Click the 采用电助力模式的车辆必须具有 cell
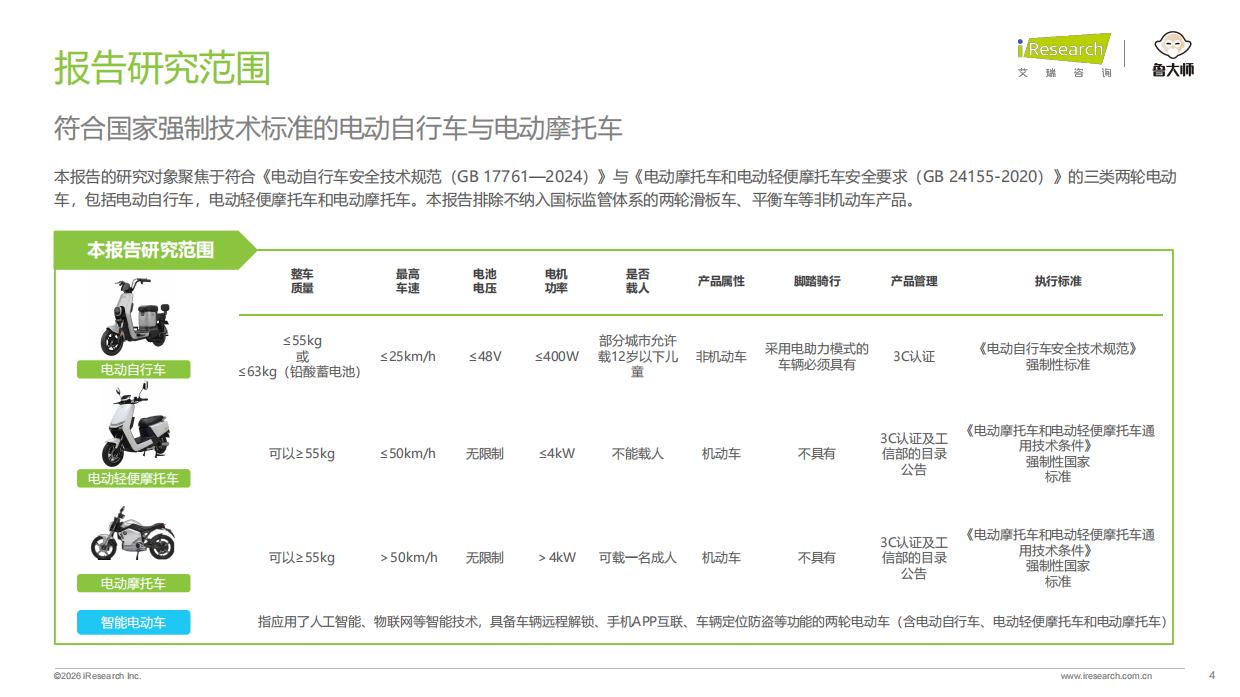 (x=817, y=356)
